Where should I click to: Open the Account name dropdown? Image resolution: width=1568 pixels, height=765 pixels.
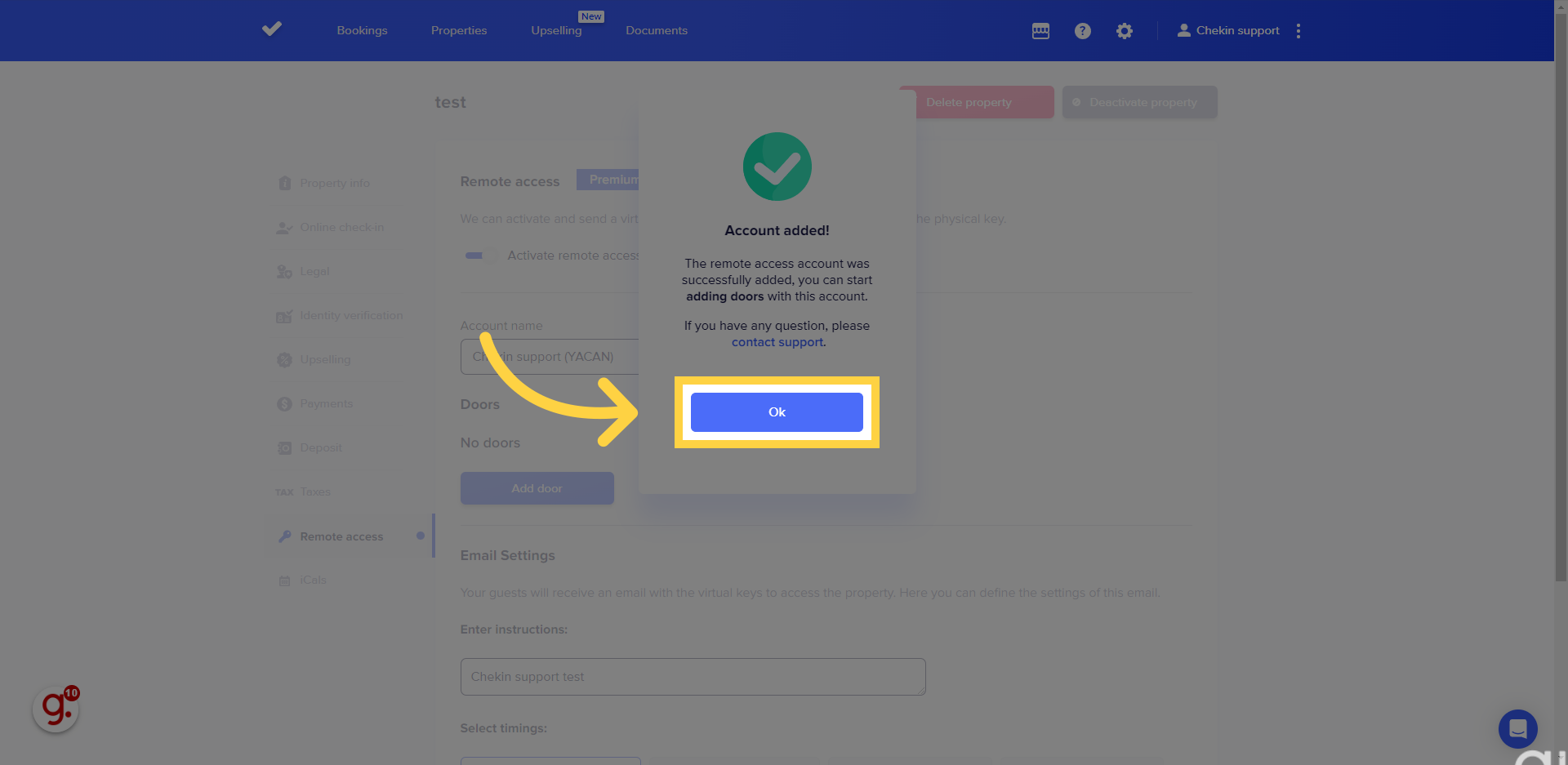click(x=549, y=357)
